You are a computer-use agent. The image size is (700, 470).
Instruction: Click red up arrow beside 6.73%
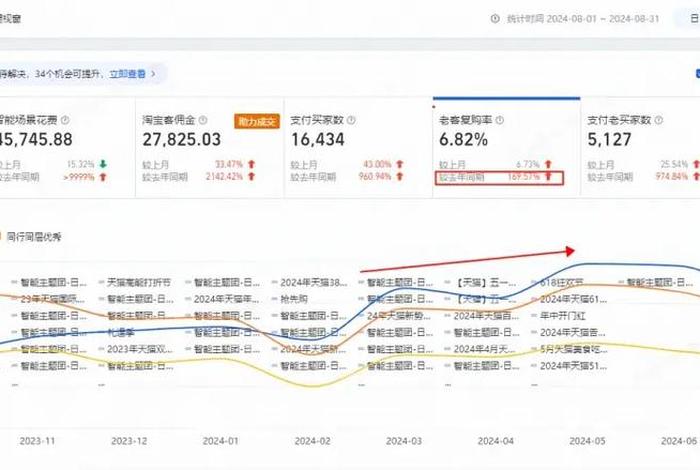[548, 164]
